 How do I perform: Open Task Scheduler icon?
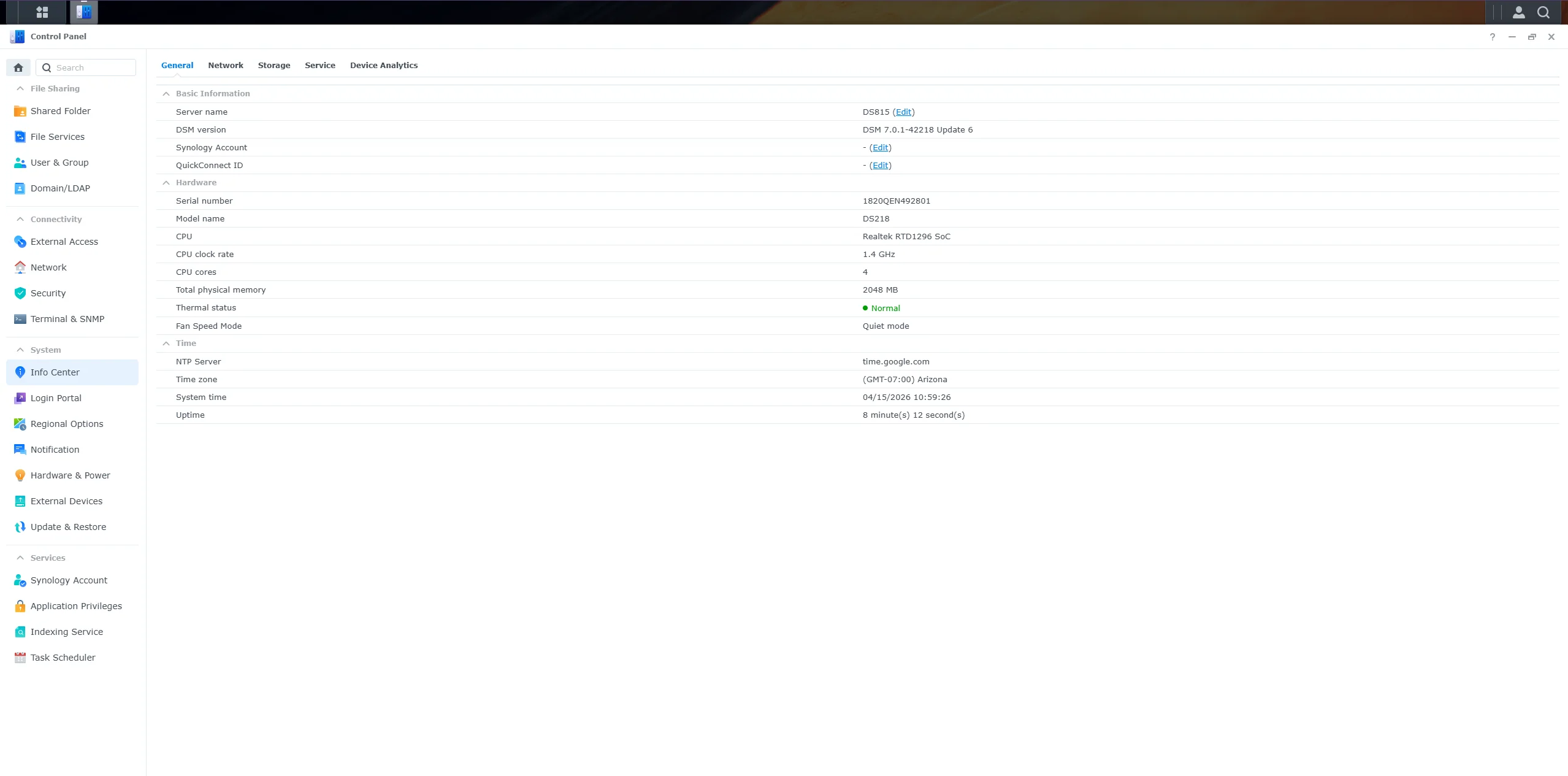click(x=20, y=658)
